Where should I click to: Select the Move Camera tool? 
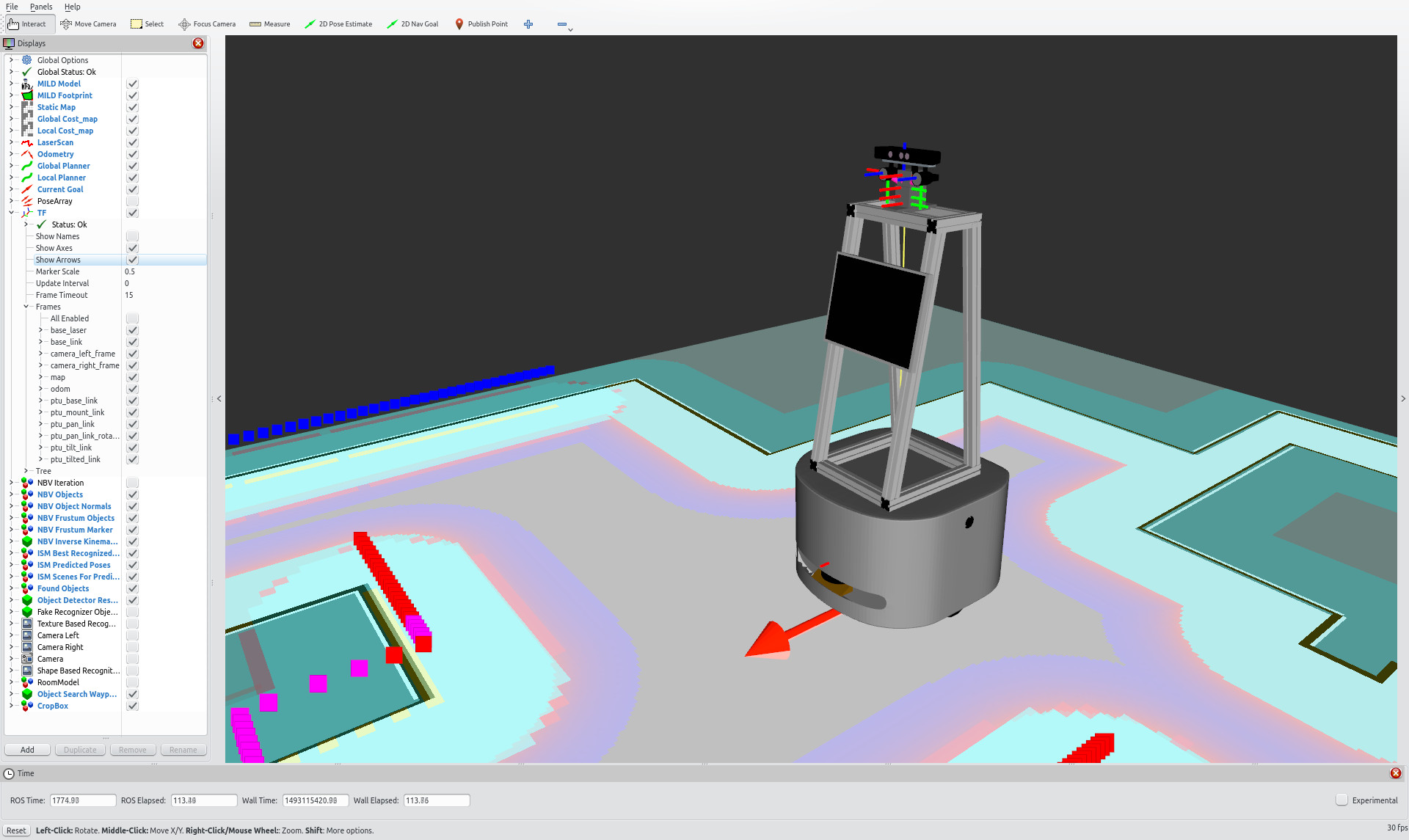click(88, 24)
